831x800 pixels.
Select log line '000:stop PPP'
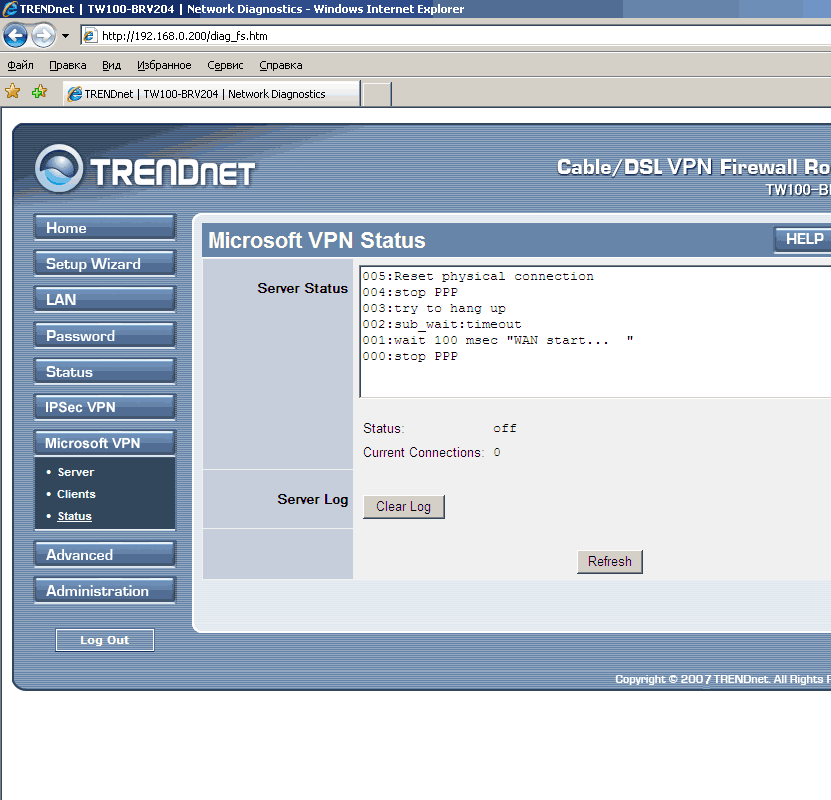point(410,357)
